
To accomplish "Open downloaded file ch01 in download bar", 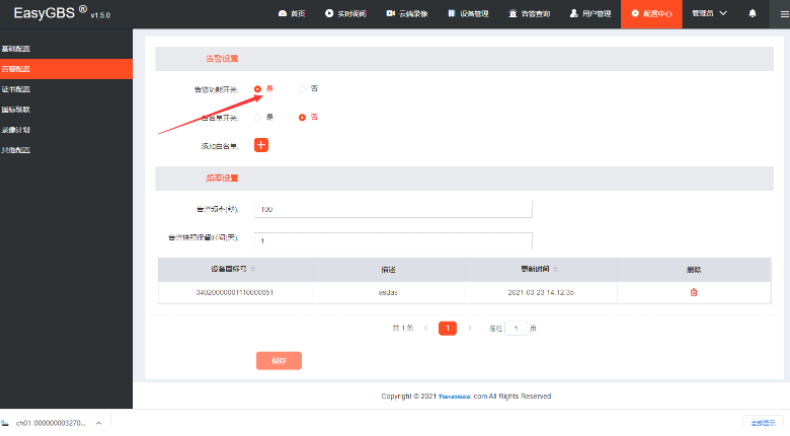I will point(50,423).
